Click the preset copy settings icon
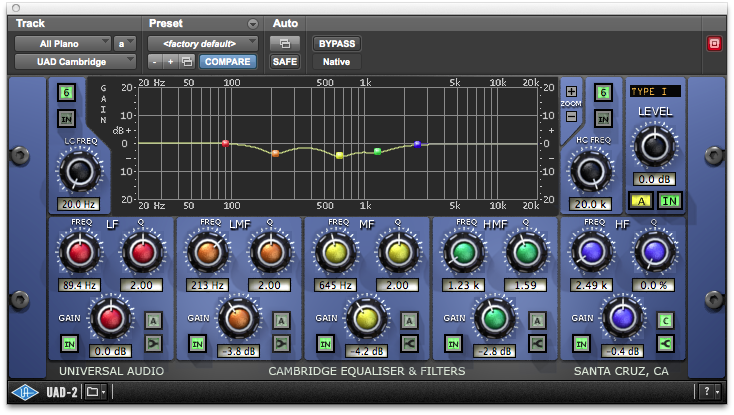Screen dimensions: 734x415 pyautogui.click(x=187, y=62)
